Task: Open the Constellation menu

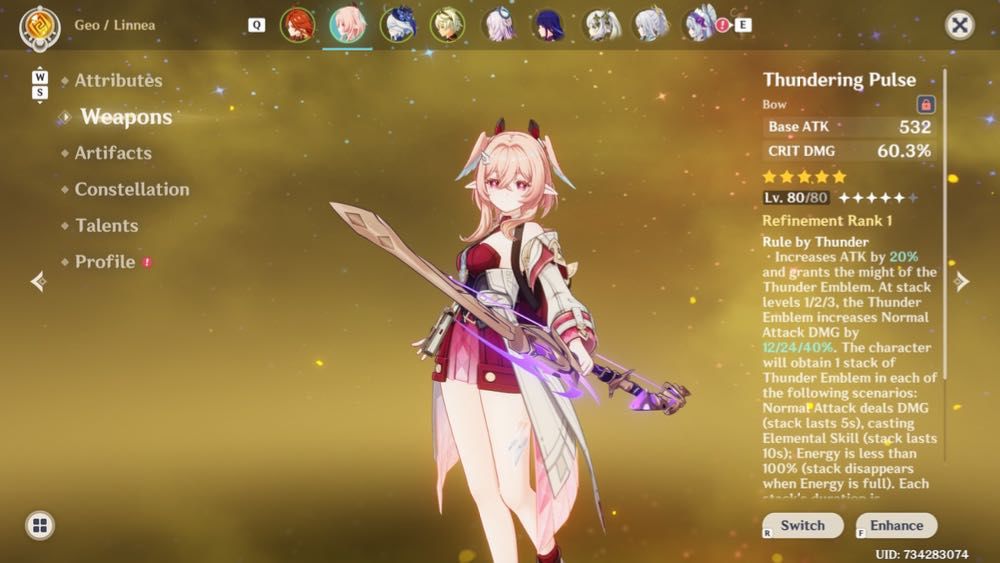Action: (131, 189)
